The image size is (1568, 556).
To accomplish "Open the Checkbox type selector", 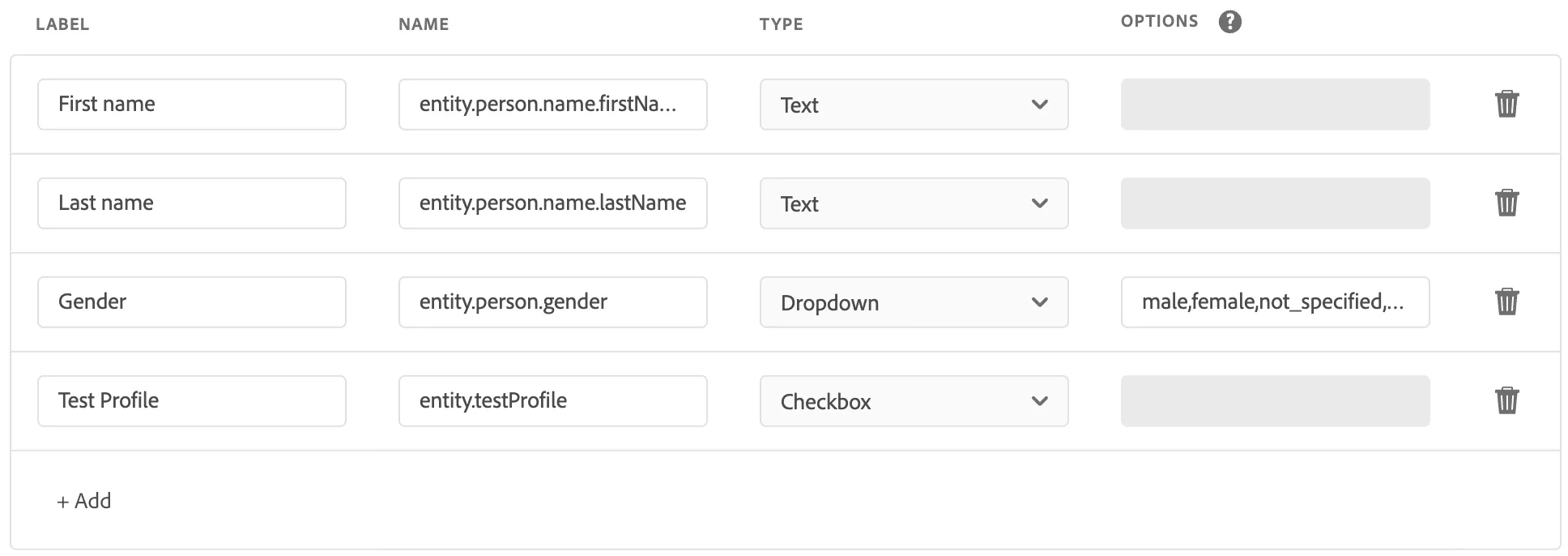I will (914, 401).
